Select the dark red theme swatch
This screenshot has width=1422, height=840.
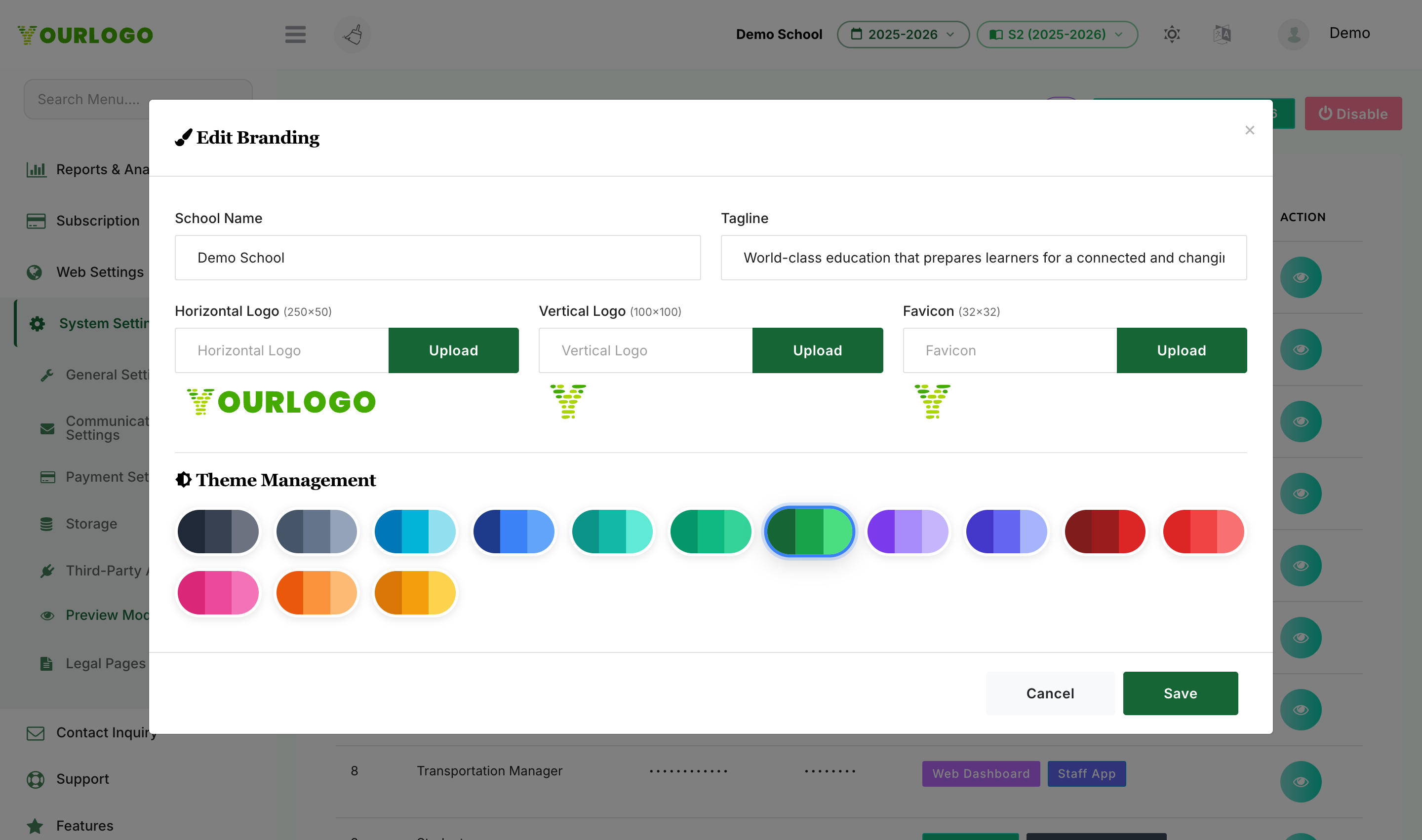pos(1105,532)
